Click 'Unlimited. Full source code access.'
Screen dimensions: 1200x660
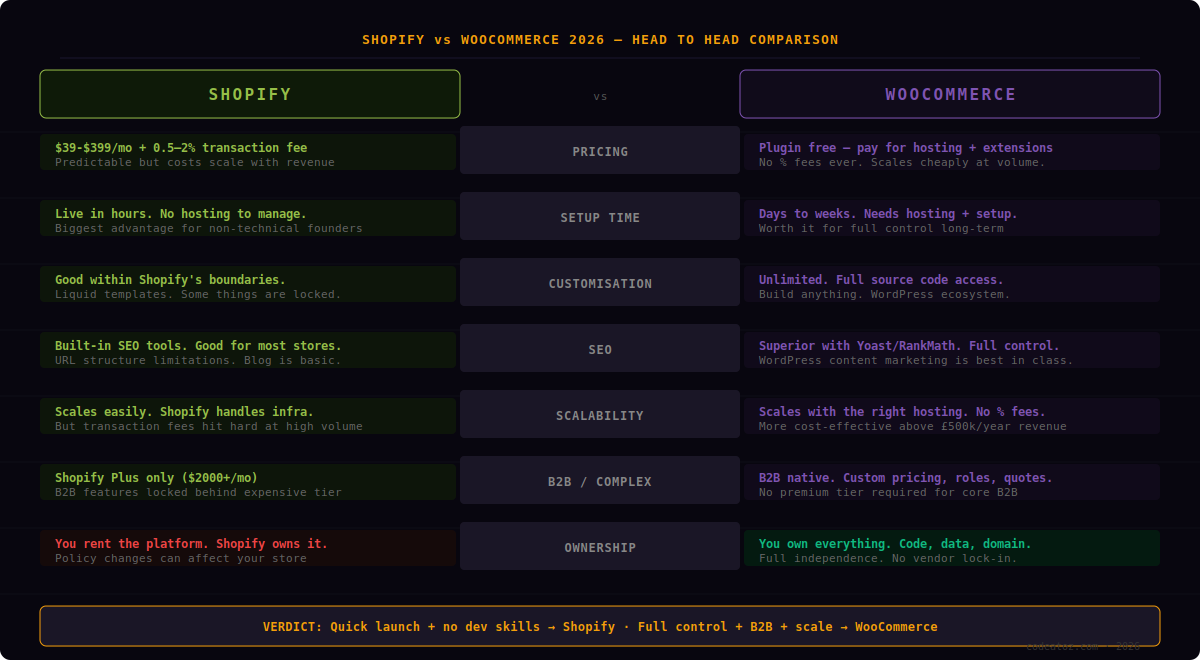(881, 279)
